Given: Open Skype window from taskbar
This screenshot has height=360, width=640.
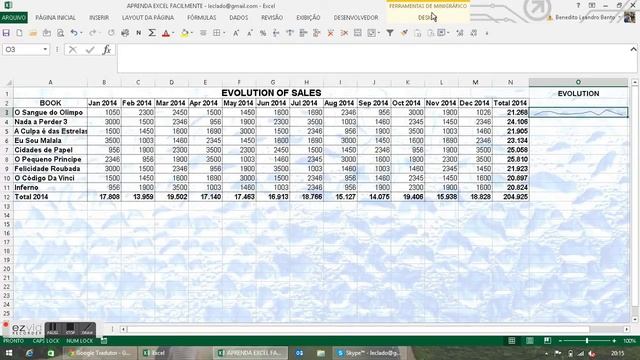Looking at the screenshot, I should click(369, 353).
